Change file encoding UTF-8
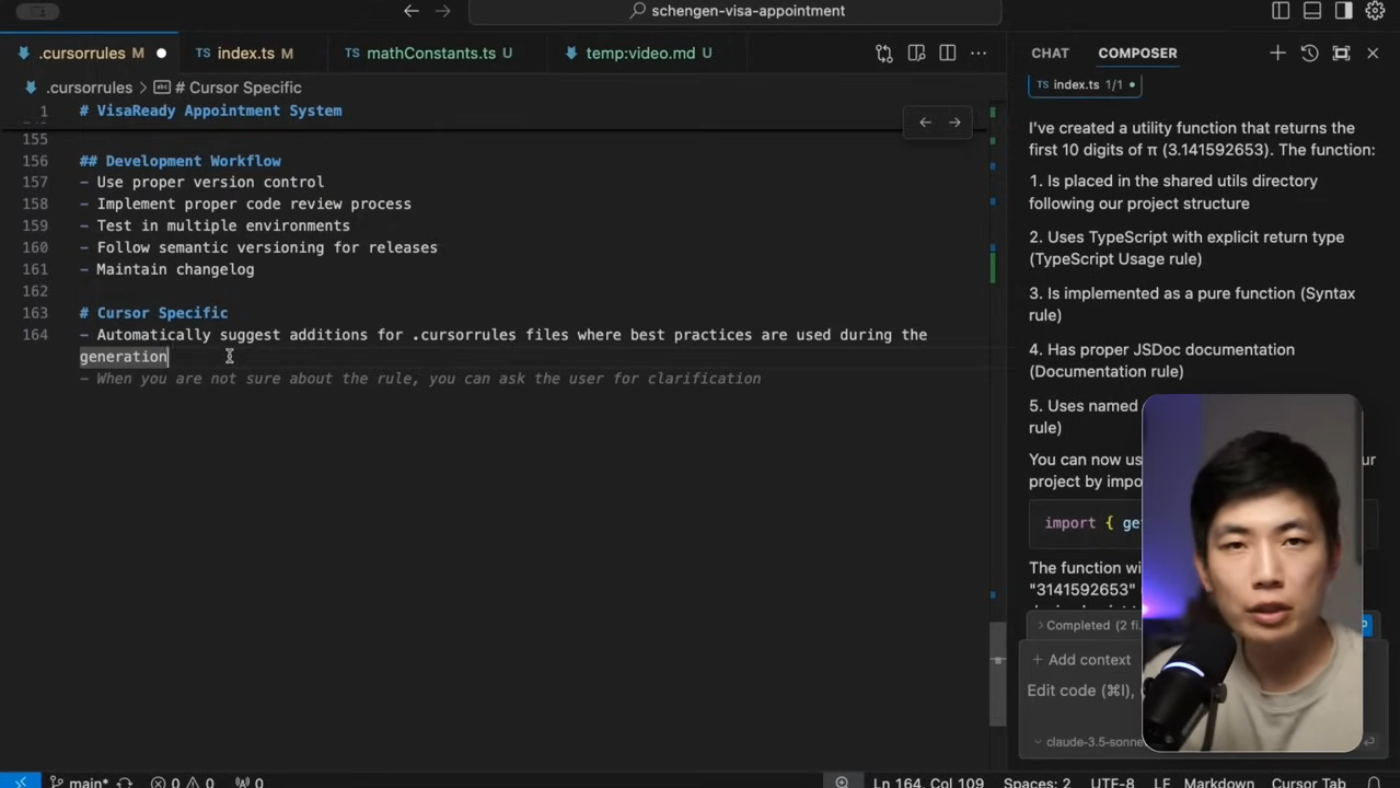 tap(1112, 782)
